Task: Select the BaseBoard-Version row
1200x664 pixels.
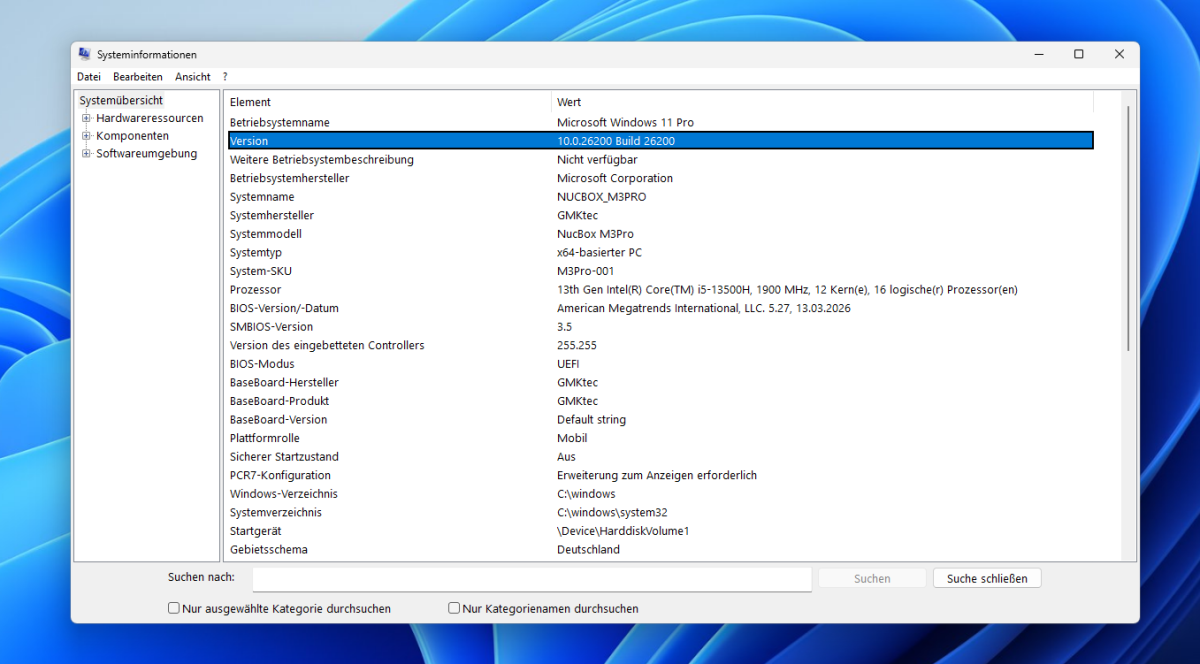Action: (660, 420)
